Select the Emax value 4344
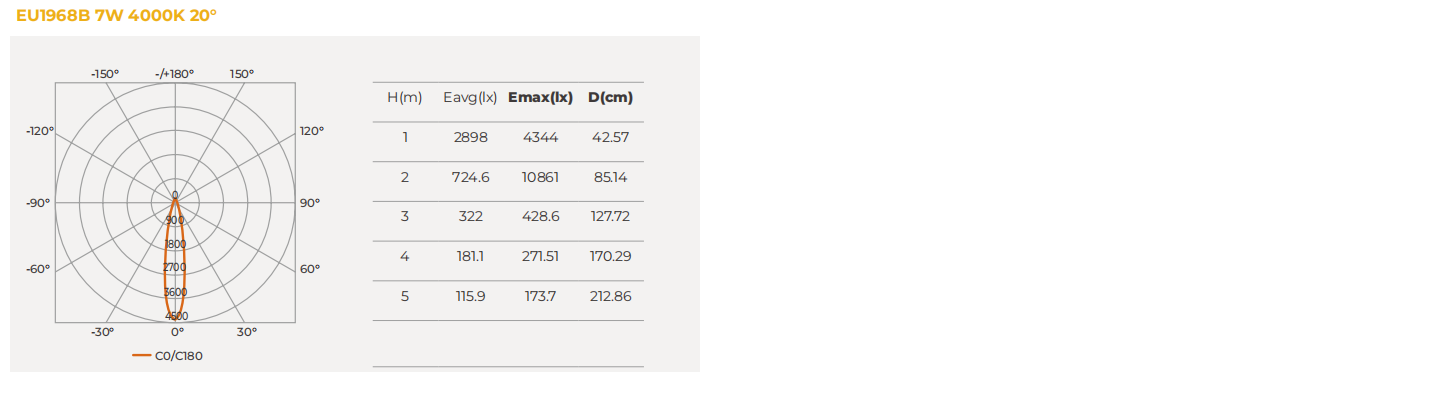Image resolution: width=1431 pixels, height=400 pixels. point(541,137)
